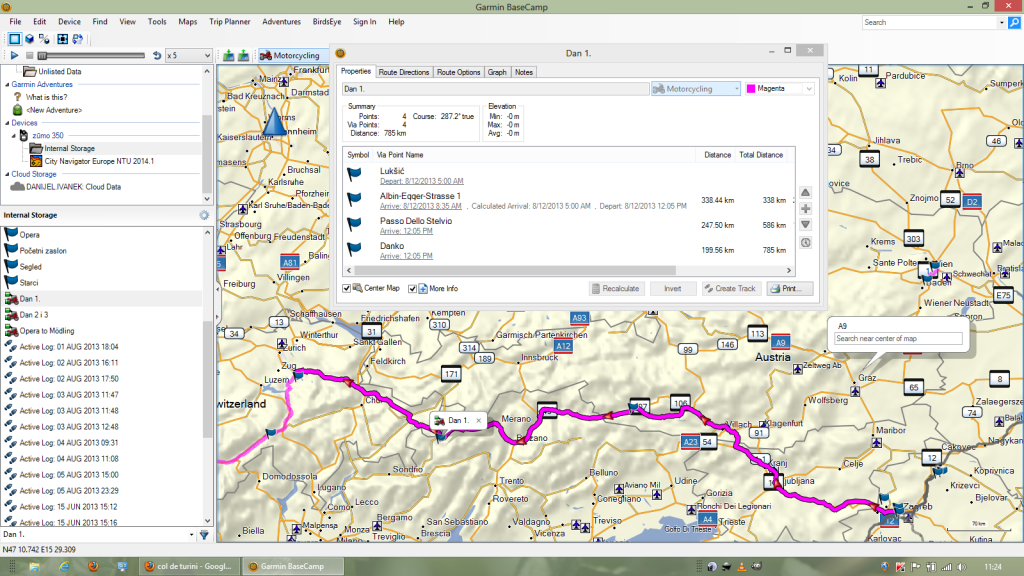Click the Invert button
Viewport: 1024px width, 576px height.
(x=673, y=289)
